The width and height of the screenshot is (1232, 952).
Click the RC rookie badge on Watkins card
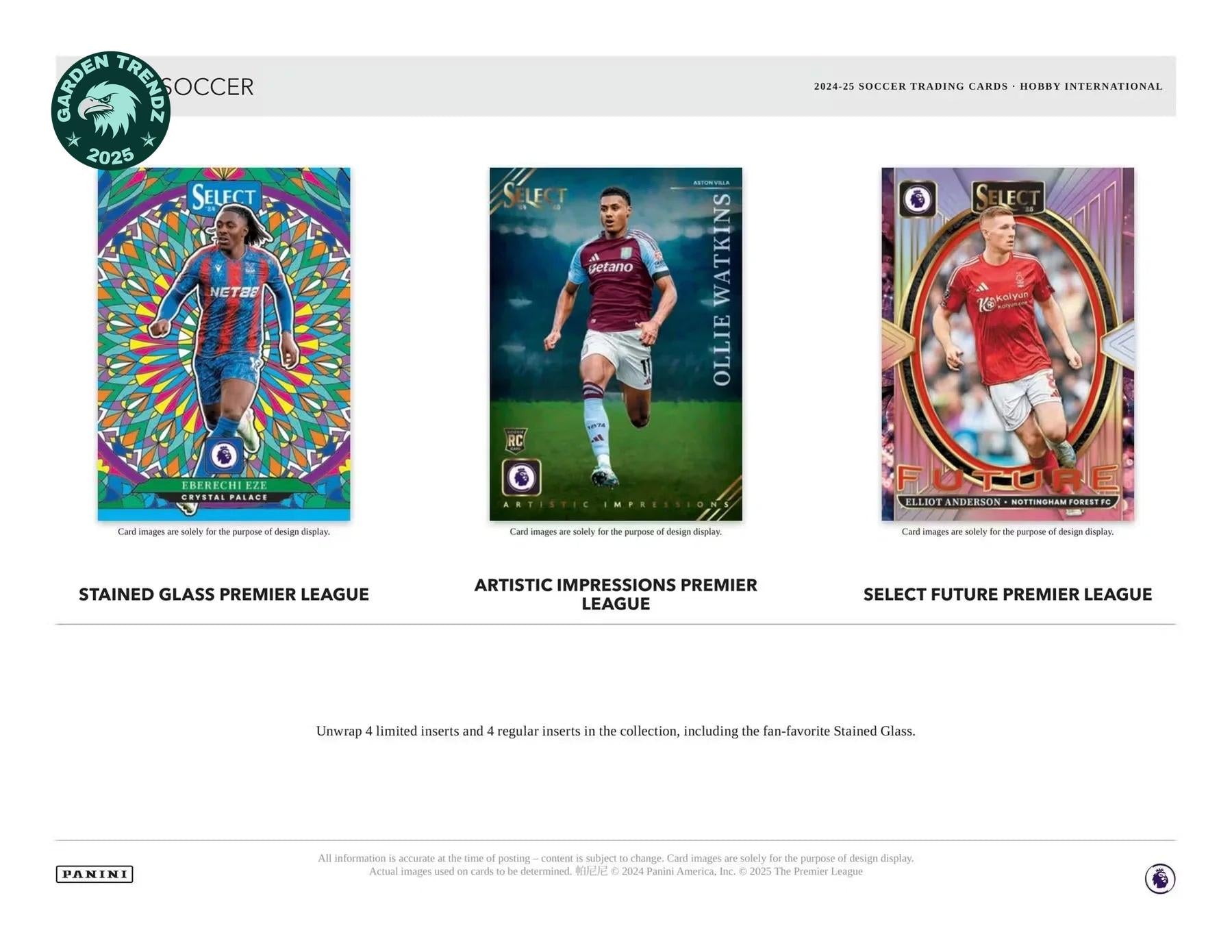(x=515, y=441)
